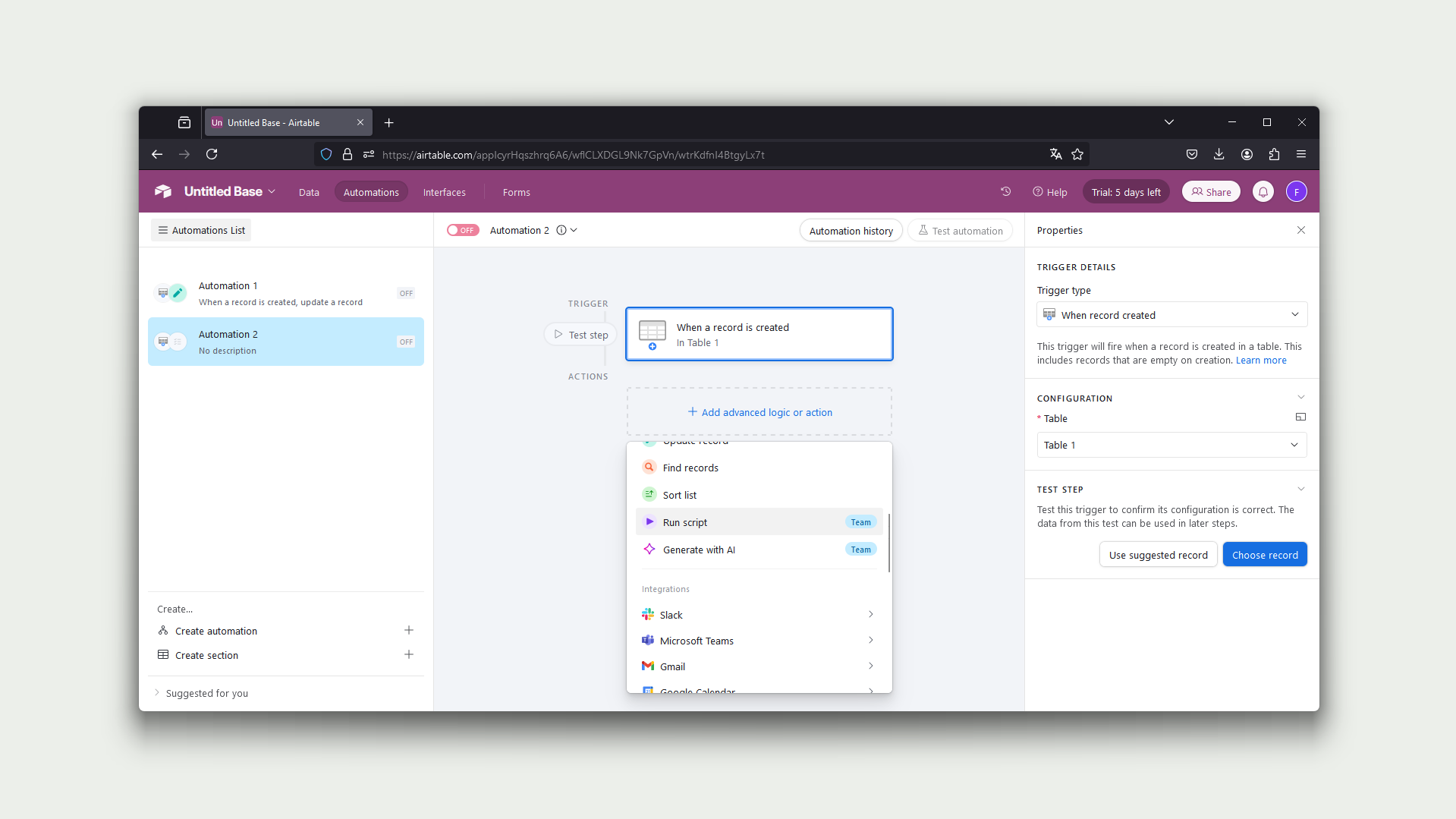The image size is (1456, 819).
Task: Switch to the Data tab
Action: click(309, 193)
